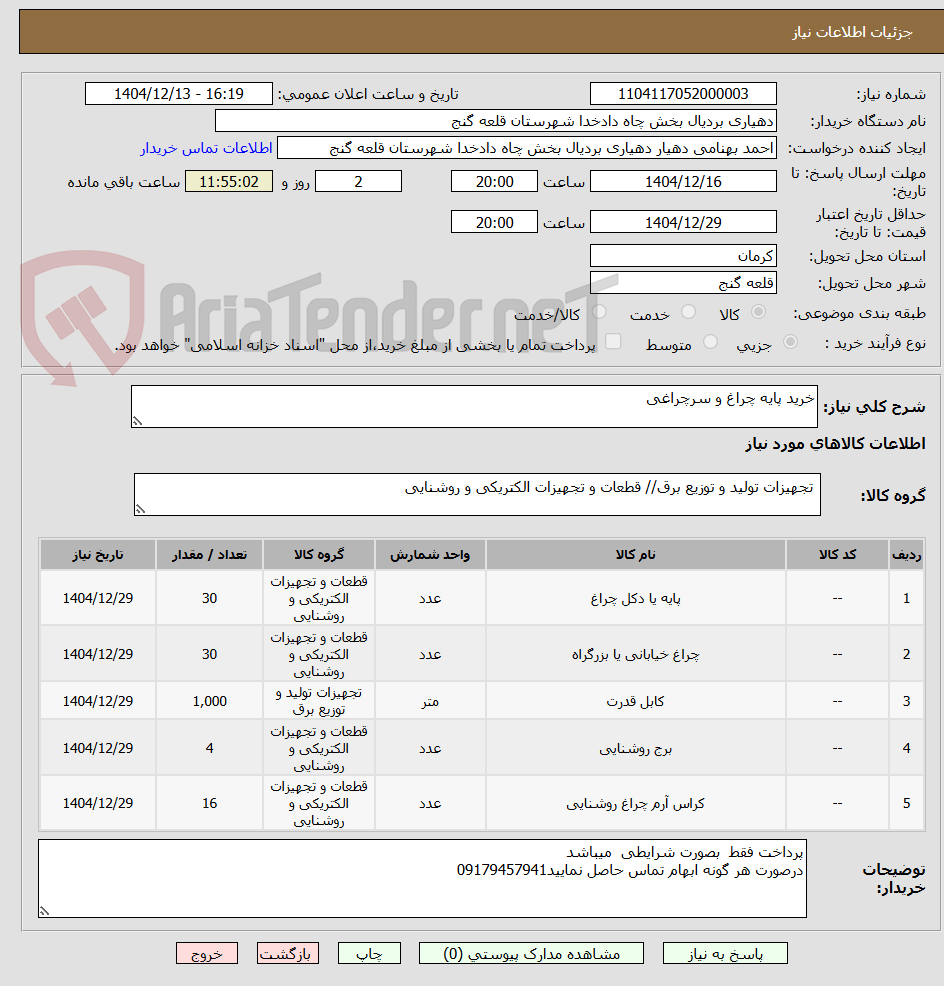Screen dimensions: 944x986
Task: Select the جزیی purchase type radio
Action: click(791, 343)
